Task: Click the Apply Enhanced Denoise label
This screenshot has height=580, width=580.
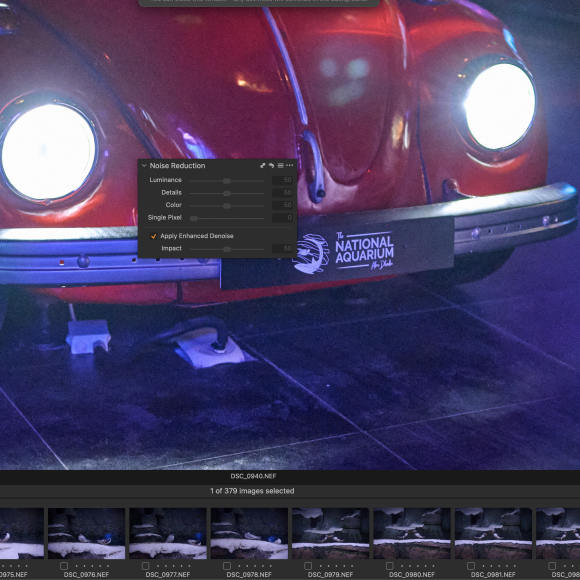Action: 197,236
